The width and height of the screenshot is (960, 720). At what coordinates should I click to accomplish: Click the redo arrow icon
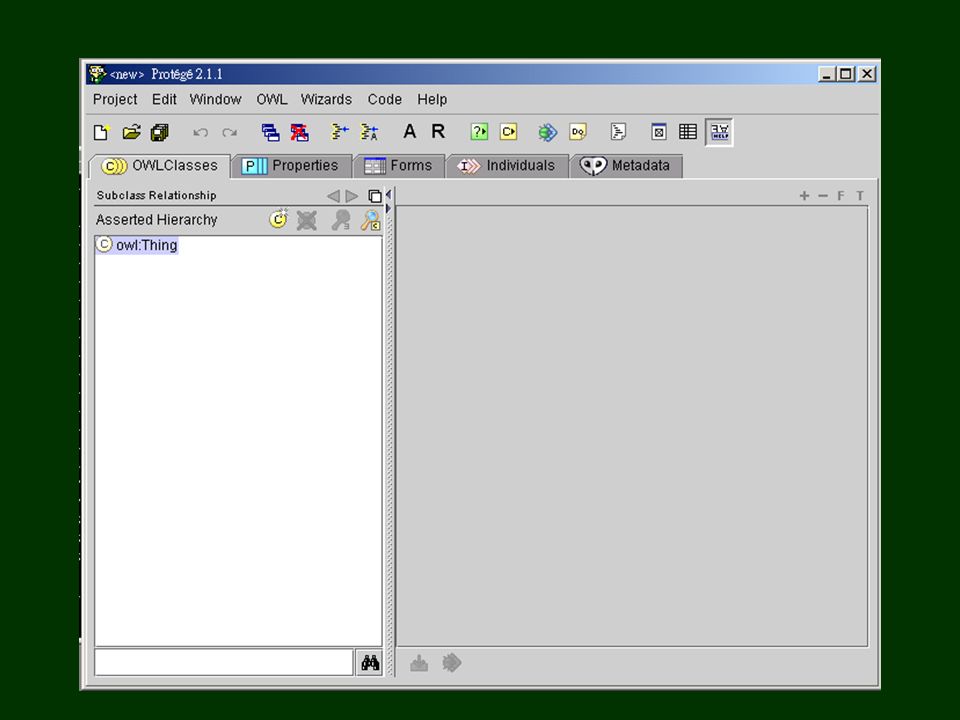click(x=230, y=132)
